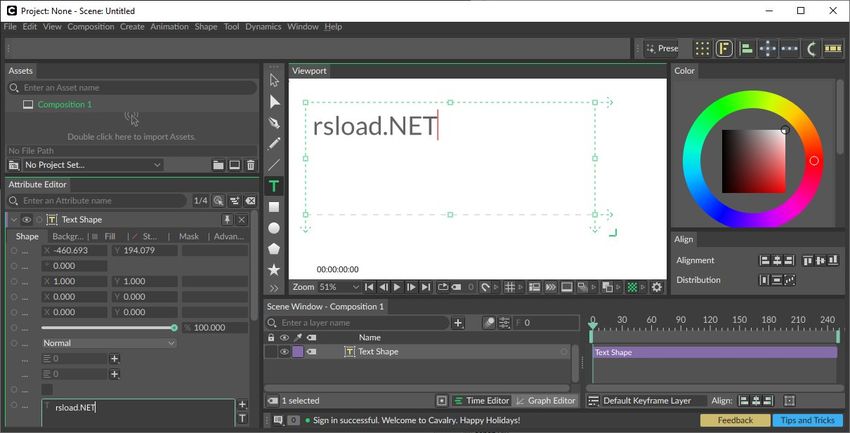This screenshot has width=850, height=433.
Task: Click the yellow filmstrip icon in top toolbar
Action: pos(833,49)
